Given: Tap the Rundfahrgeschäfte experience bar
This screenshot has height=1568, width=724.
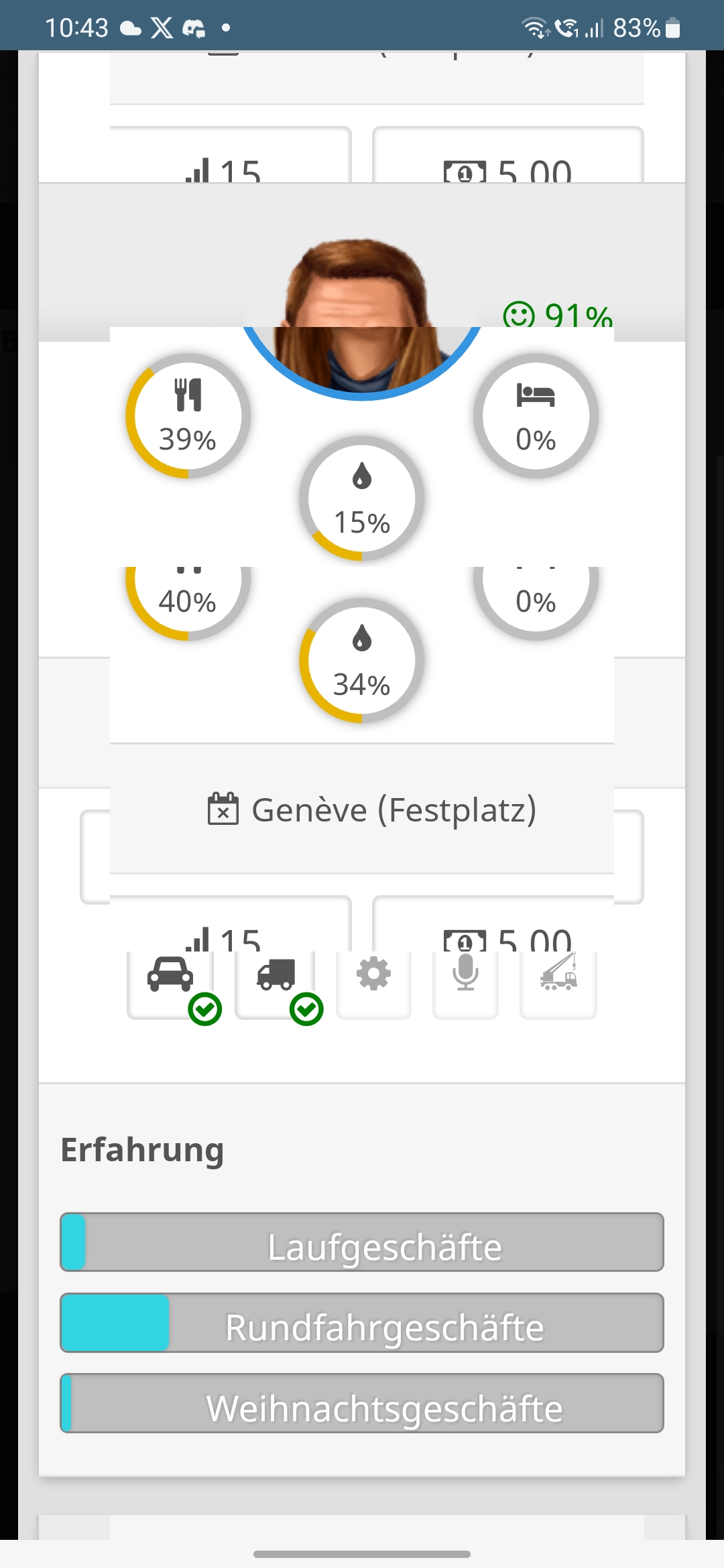Looking at the screenshot, I should (362, 1323).
